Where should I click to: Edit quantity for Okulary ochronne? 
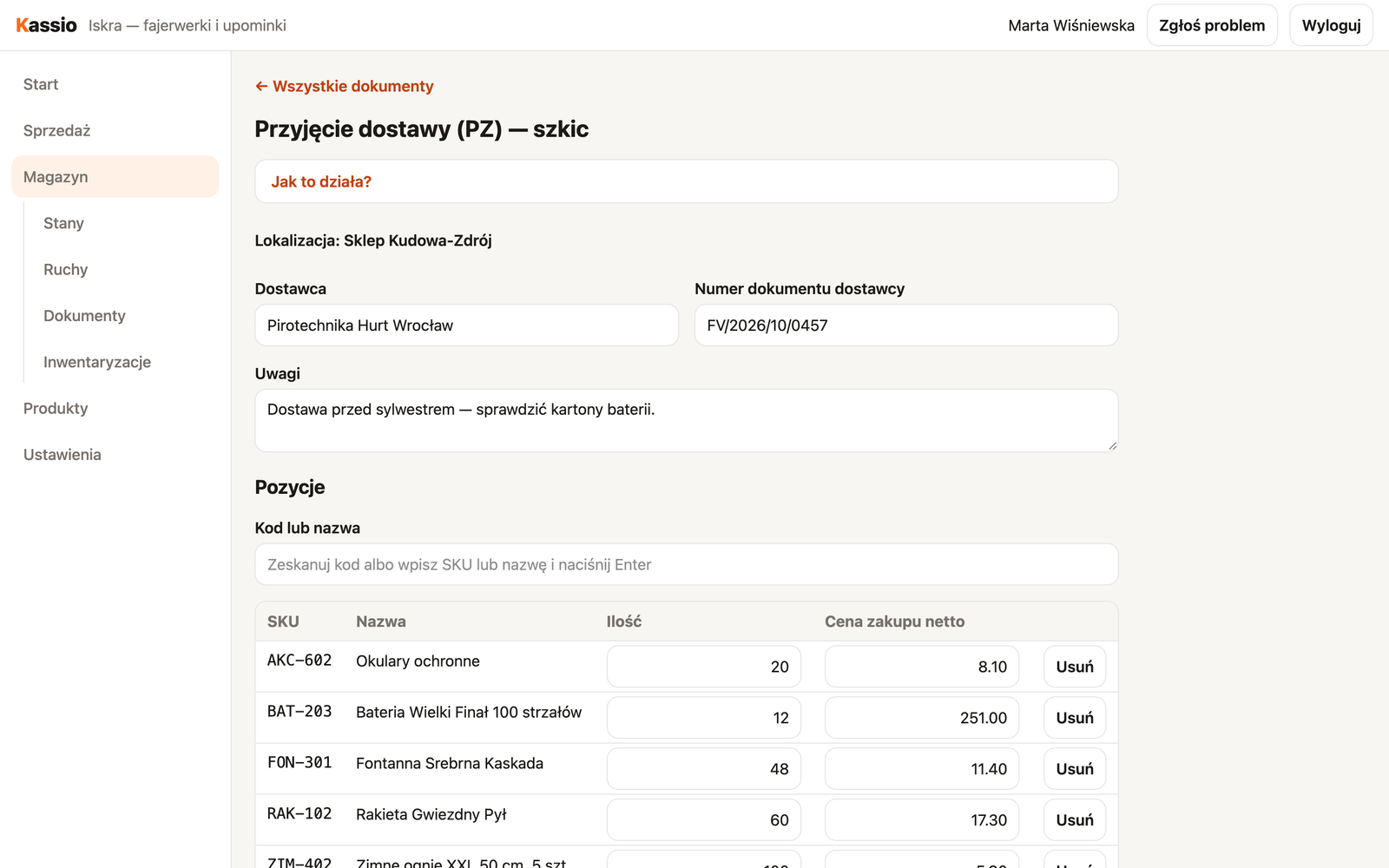703,667
